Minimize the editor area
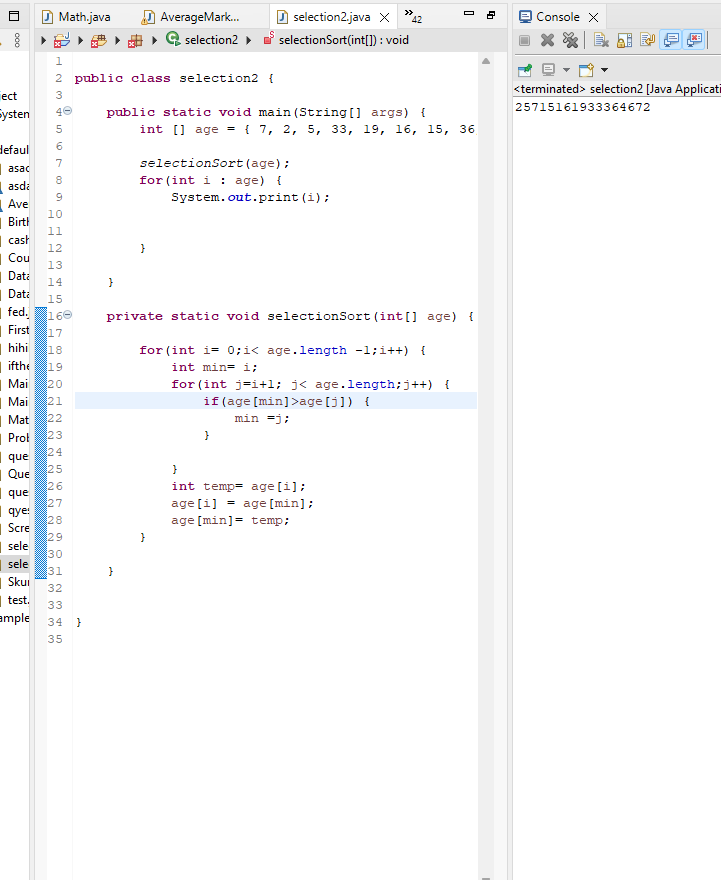The image size is (721, 880). tap(469, 13)
